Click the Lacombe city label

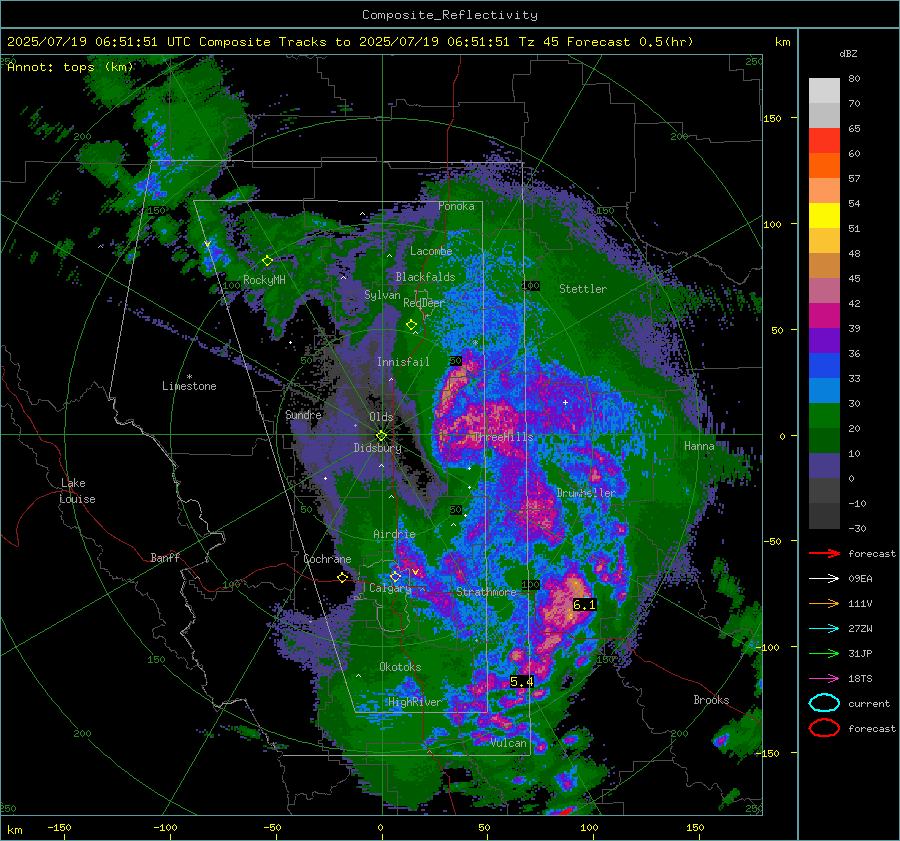coord(431,251)
